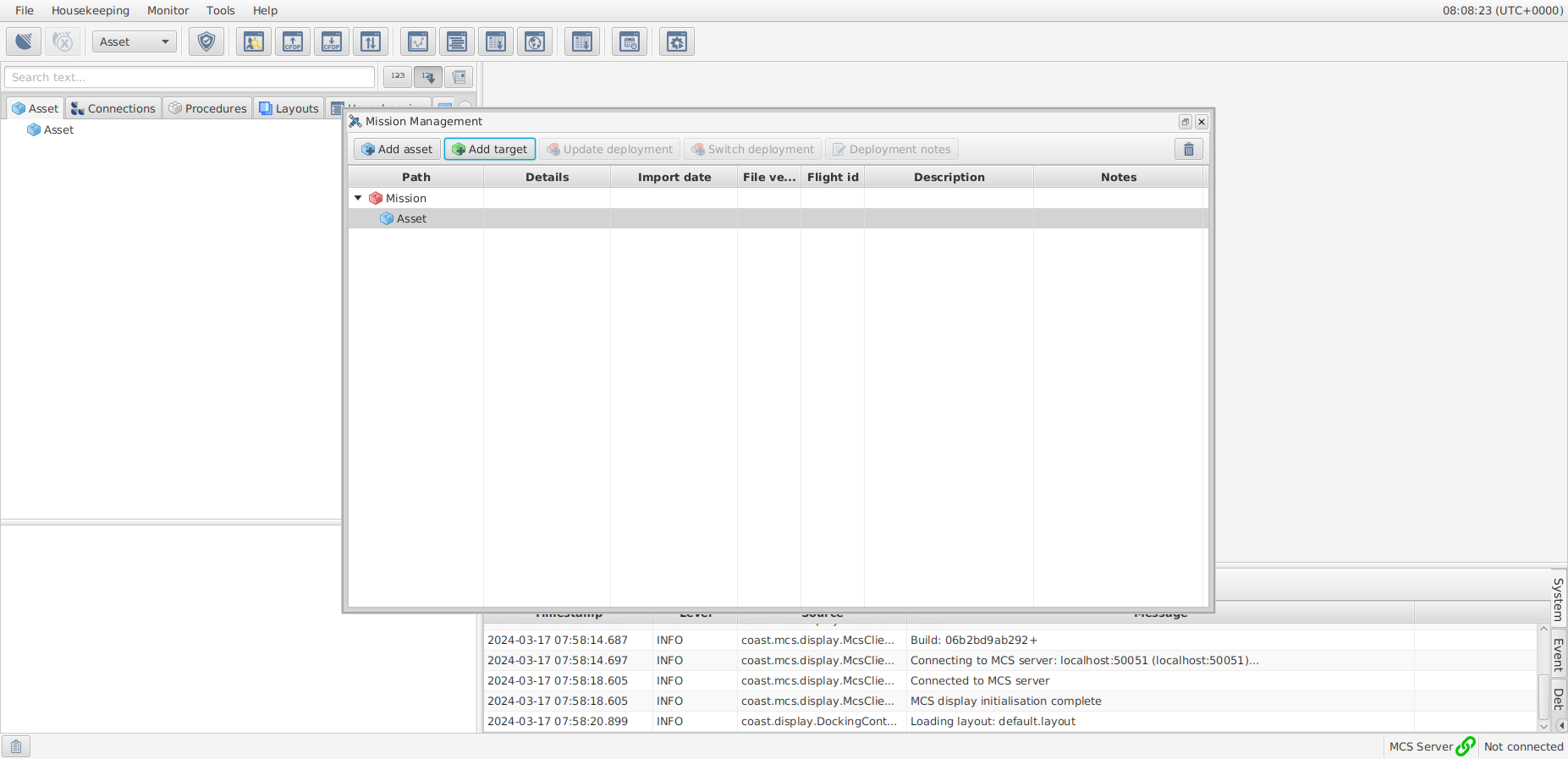Click the shield security toolbar icon

pyautogui.click(x=206, y=41)
